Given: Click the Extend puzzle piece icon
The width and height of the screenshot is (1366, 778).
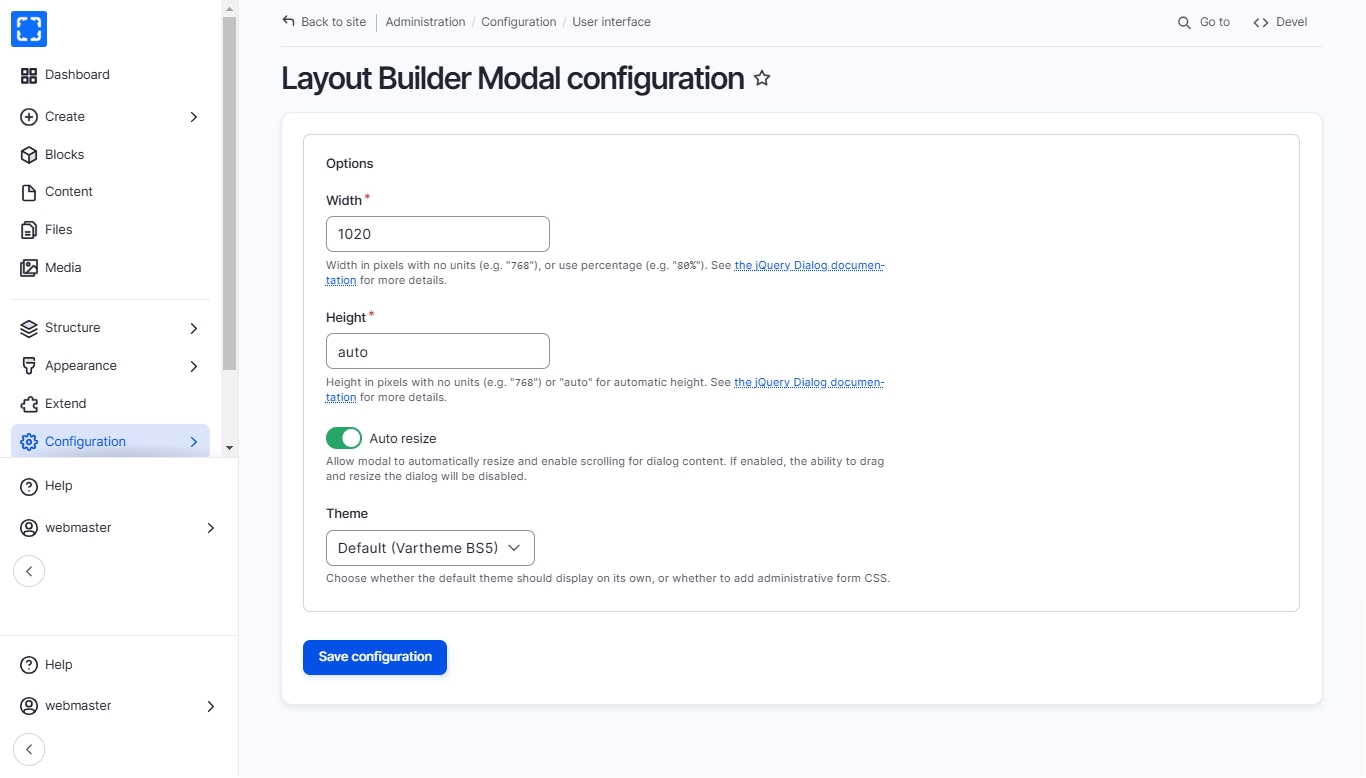Looking at the screenshot, I should [29, 404].
